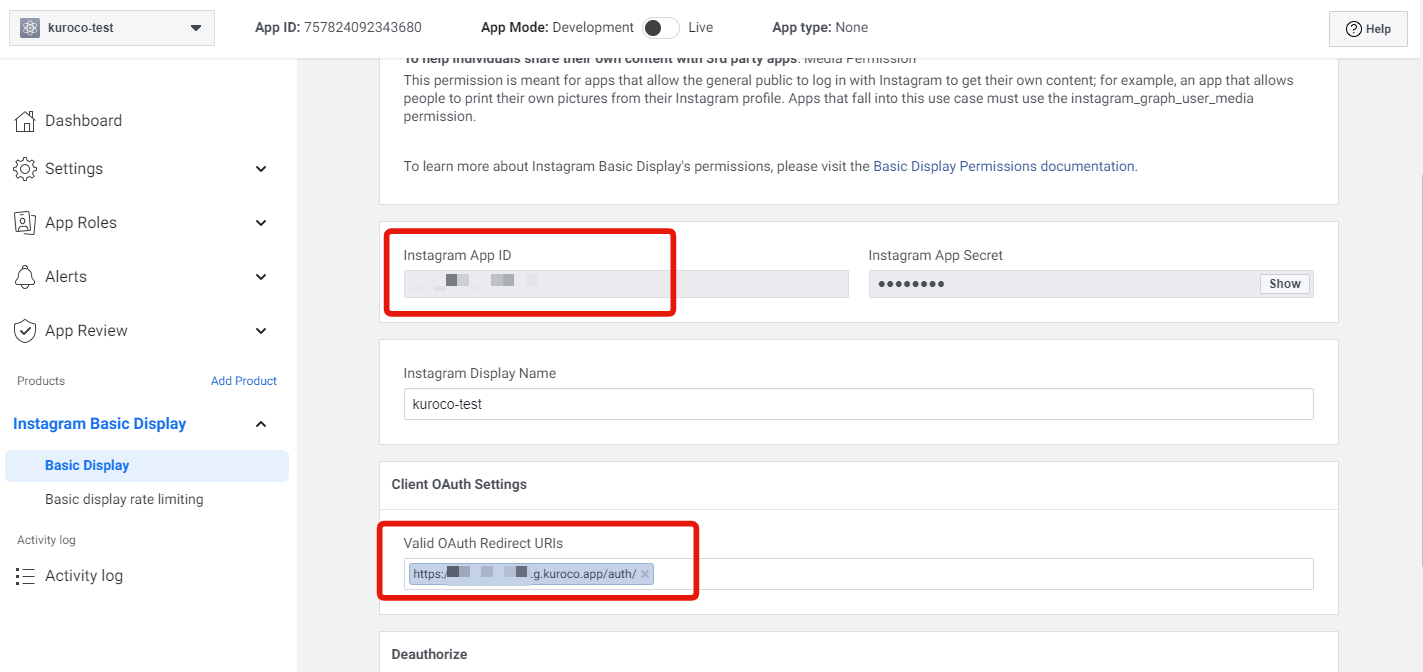Click the Help question mark icon
This screenshot has height=672, width=1423.
coord(1355,28)
